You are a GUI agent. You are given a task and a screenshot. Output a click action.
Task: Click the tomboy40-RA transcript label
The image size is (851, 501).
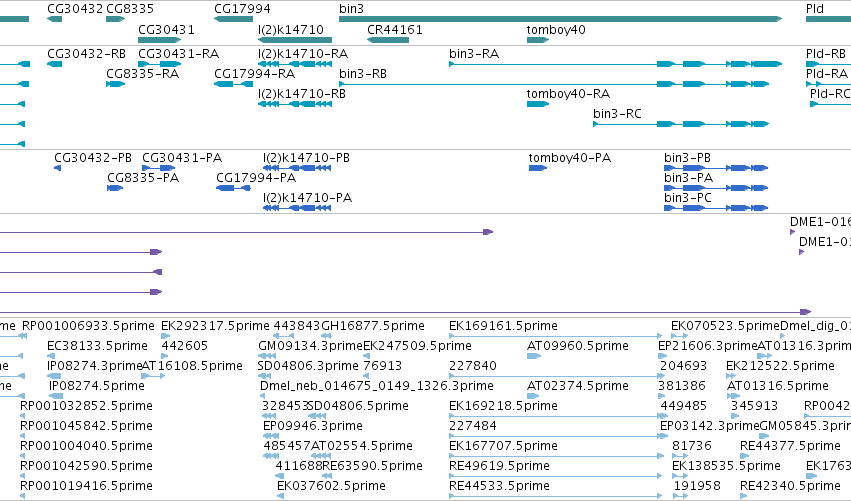pos(568,94)
